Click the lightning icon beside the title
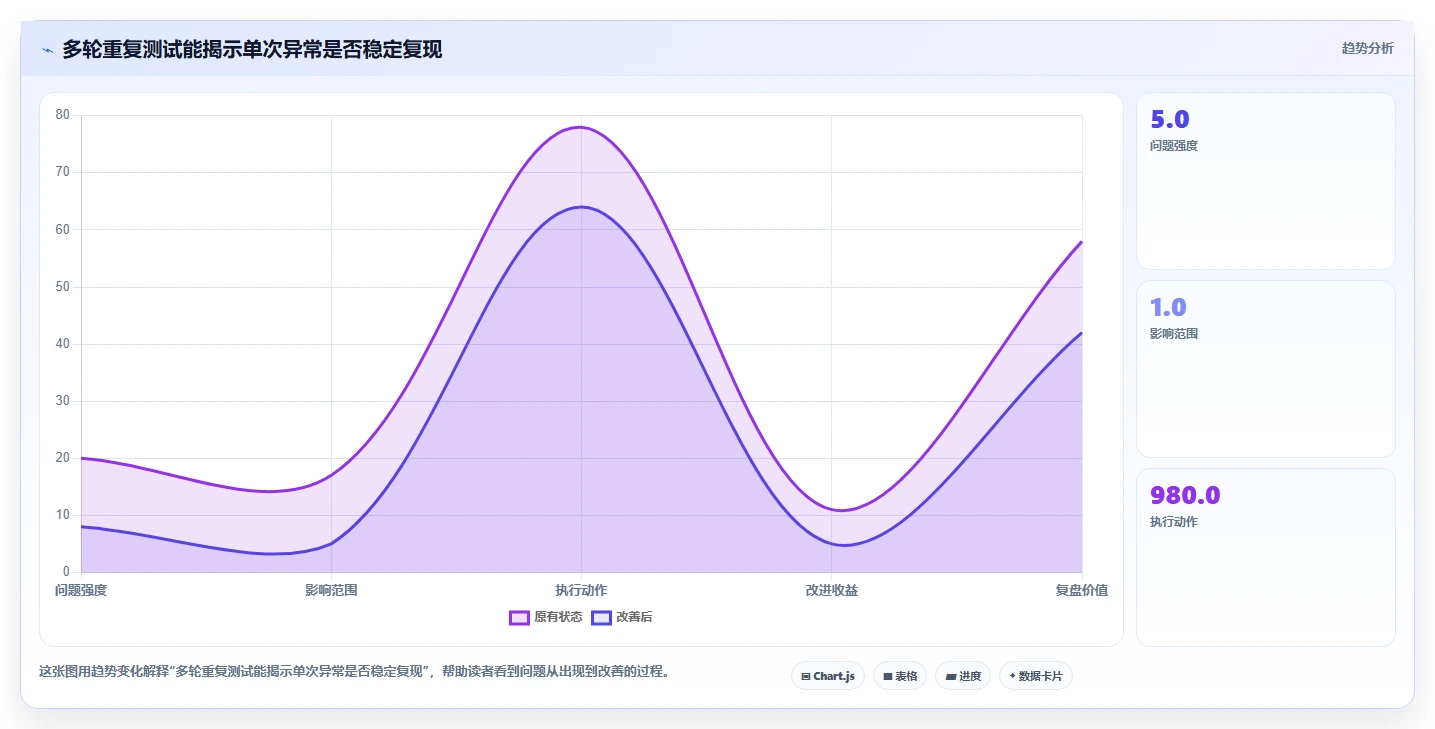 [x=47, y=49]
